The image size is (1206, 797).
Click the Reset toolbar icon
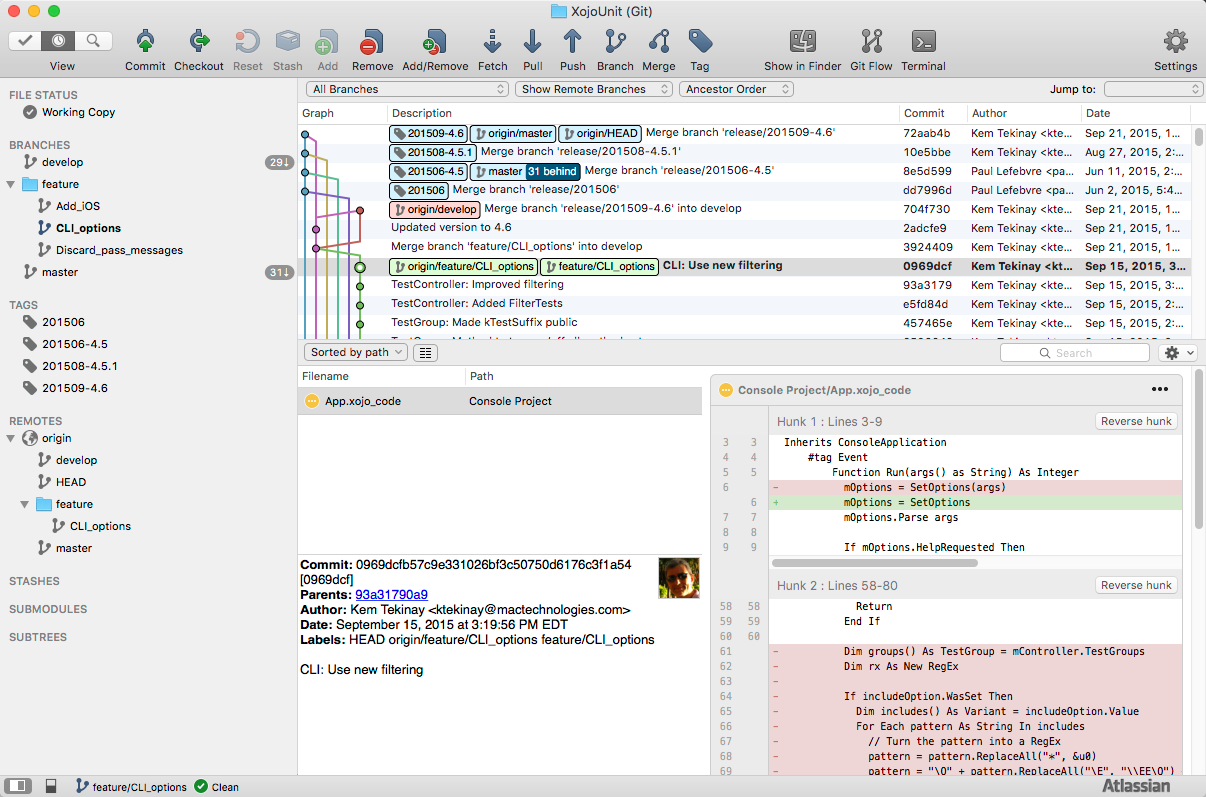247,41
